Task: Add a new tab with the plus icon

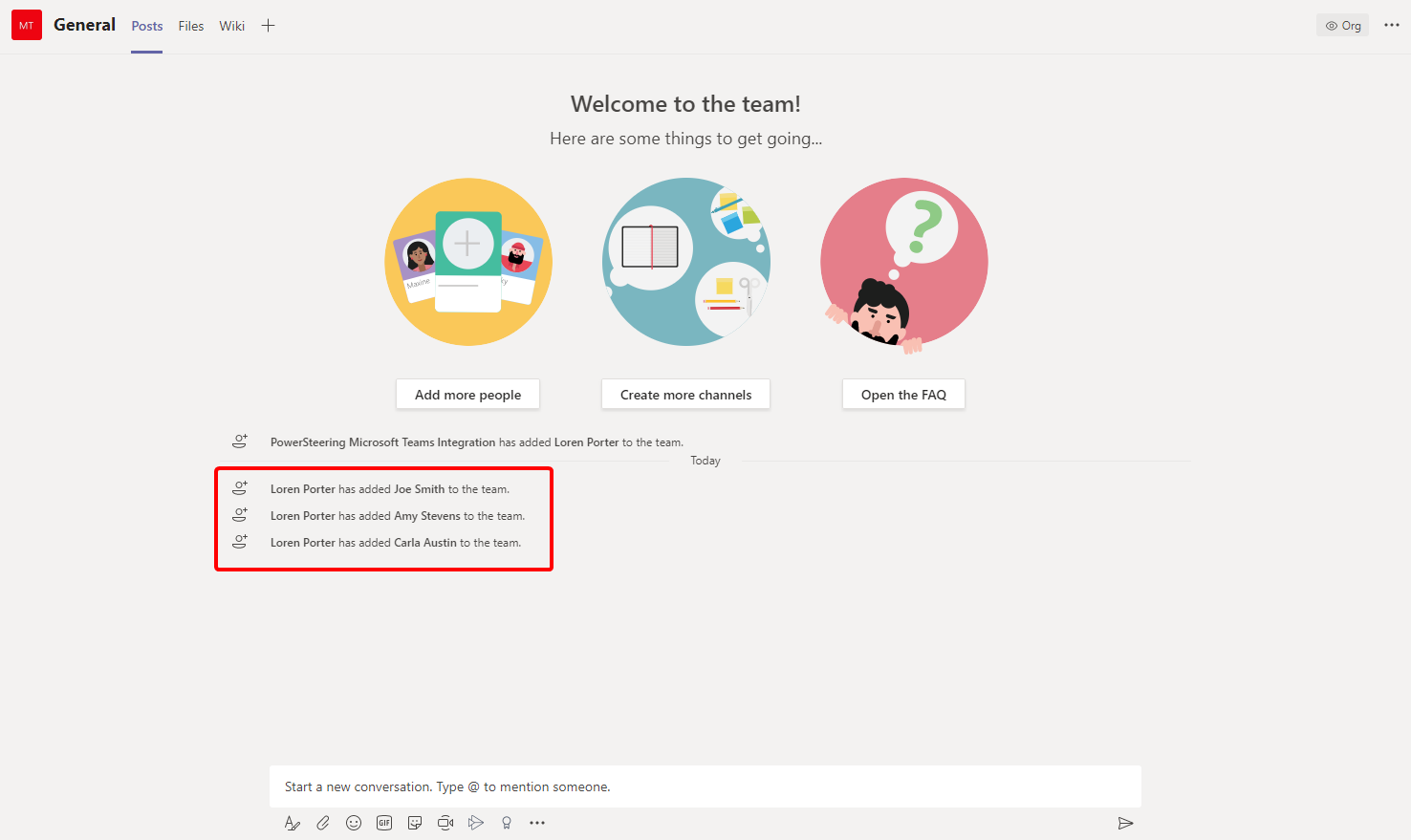Action: (x=269, y=26)
